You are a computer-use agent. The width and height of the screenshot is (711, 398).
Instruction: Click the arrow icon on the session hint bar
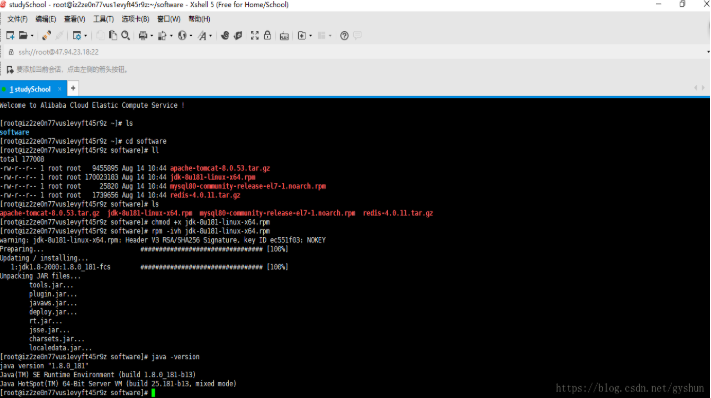tap(10, 69)
